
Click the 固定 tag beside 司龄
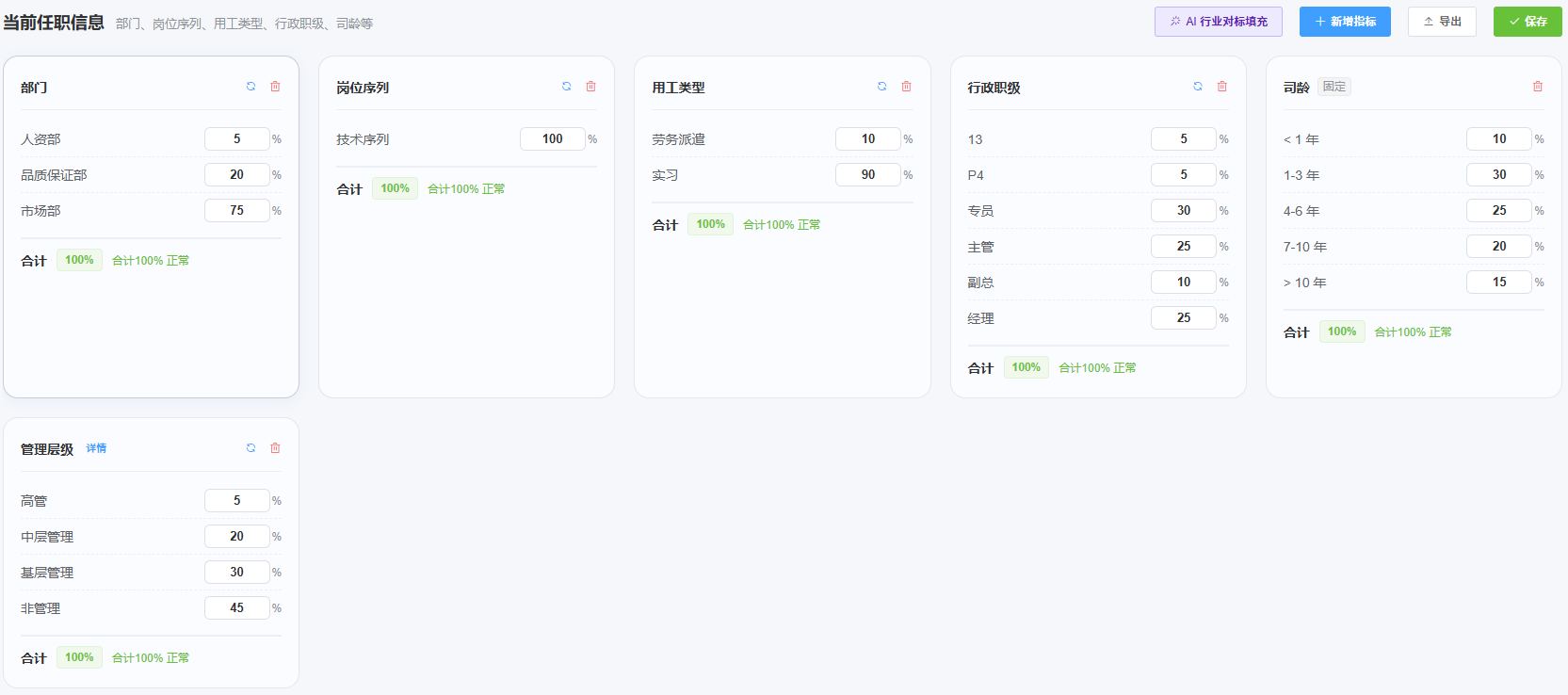coord(1334,87)
